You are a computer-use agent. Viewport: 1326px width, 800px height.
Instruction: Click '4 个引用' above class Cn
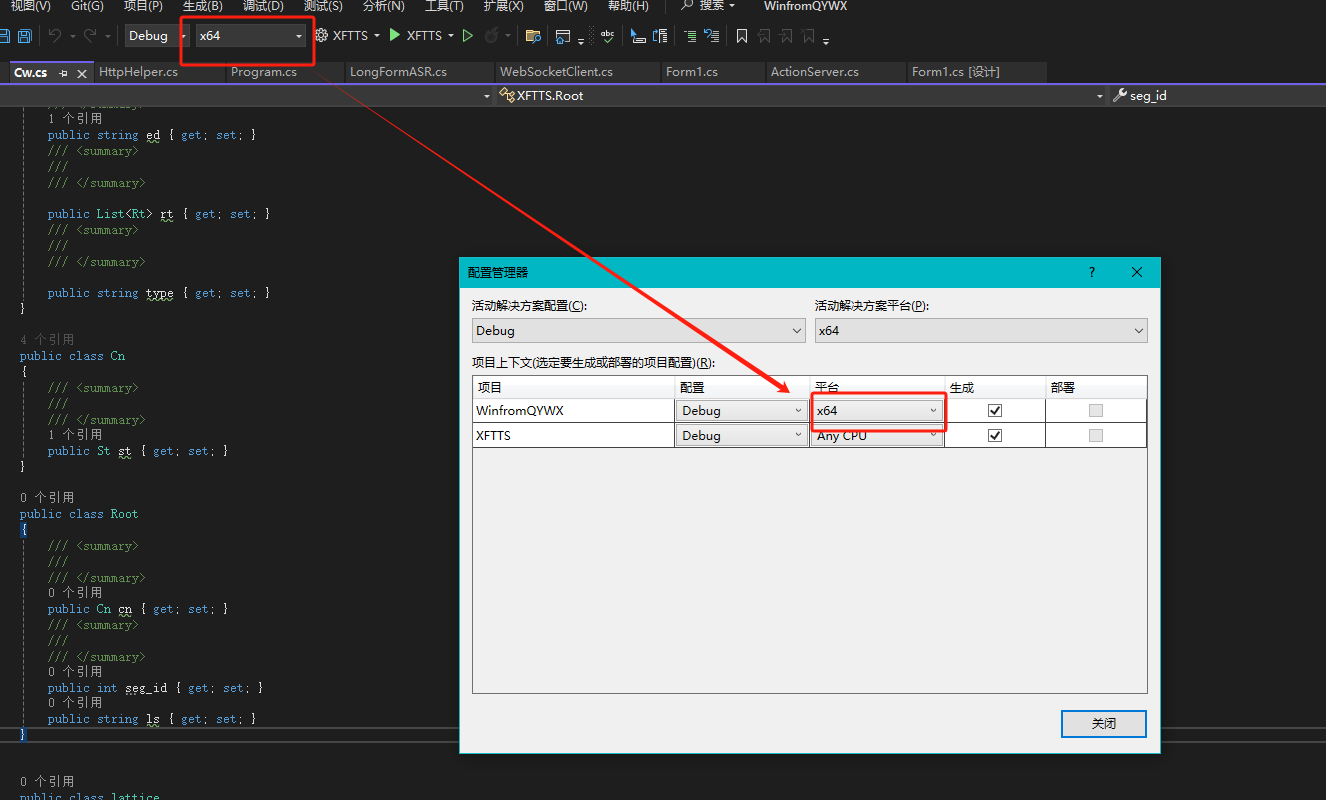47,340
